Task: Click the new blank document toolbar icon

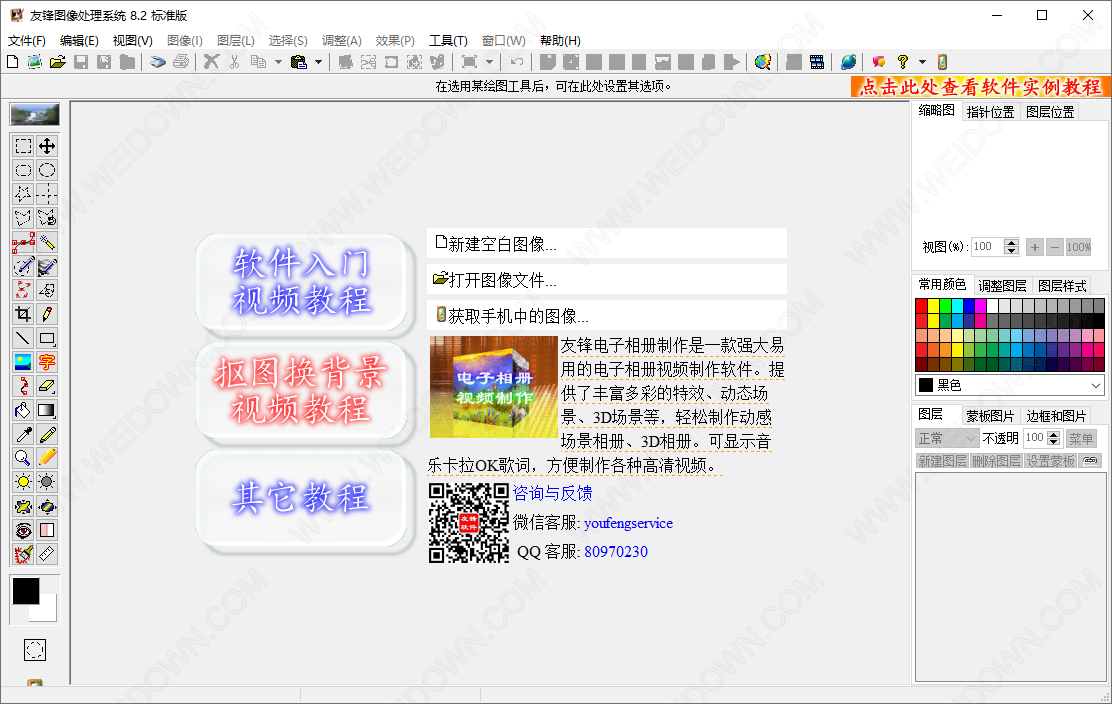Action: pos(12,62)
